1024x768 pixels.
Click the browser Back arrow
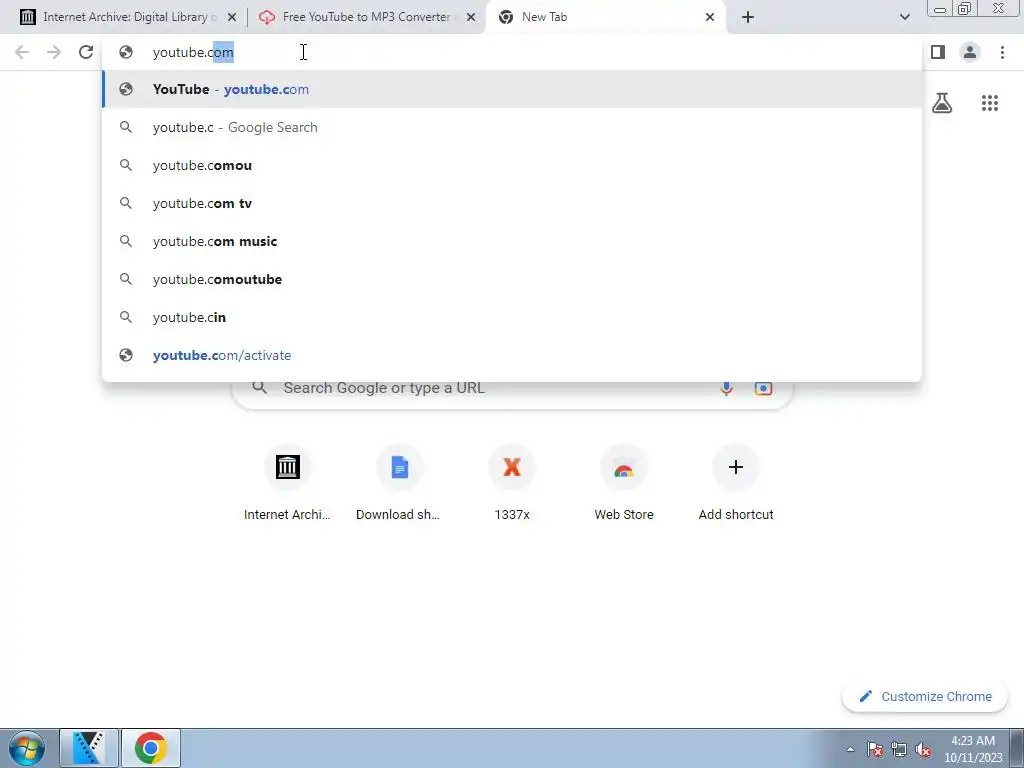pyautogui.click(x=22, y=52)
